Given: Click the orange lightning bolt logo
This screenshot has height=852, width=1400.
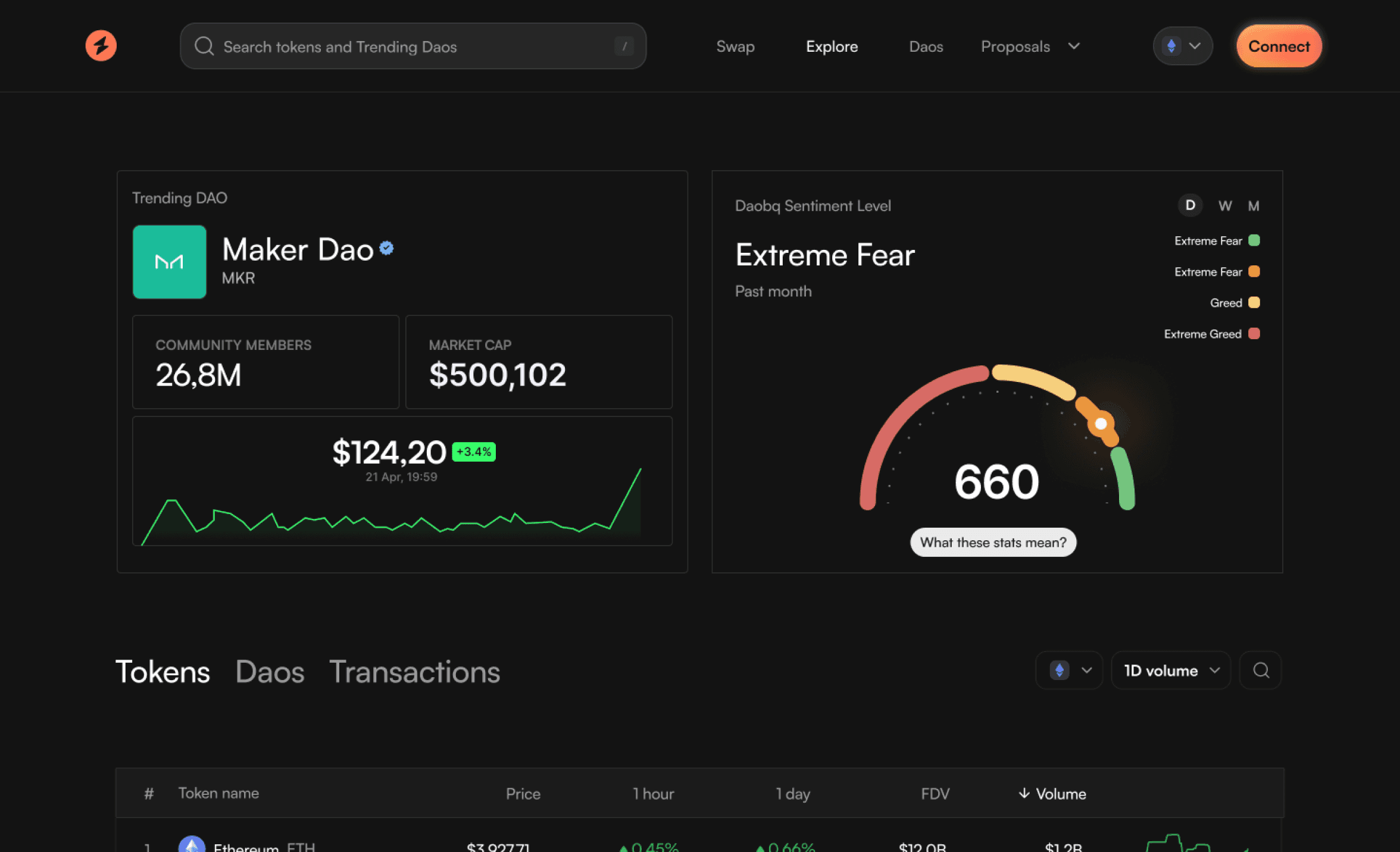Looking at the screenshot, I should [101, 46].
